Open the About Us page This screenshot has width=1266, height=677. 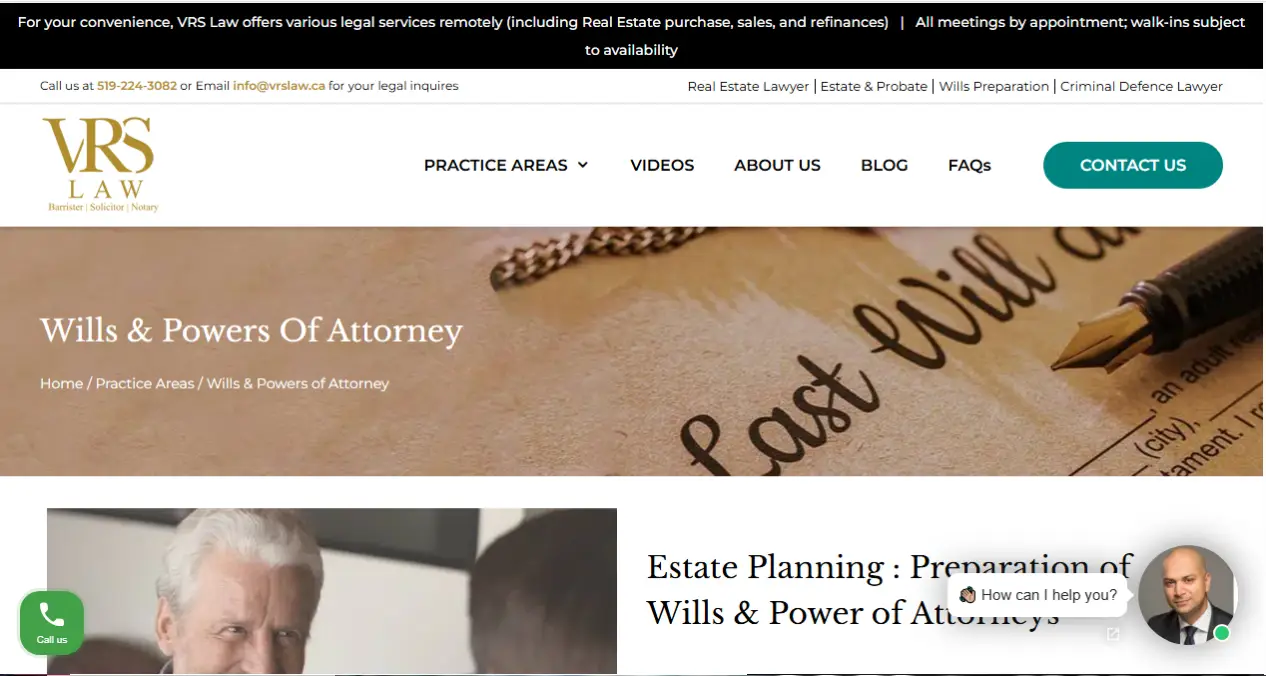[x=777, y=165]
